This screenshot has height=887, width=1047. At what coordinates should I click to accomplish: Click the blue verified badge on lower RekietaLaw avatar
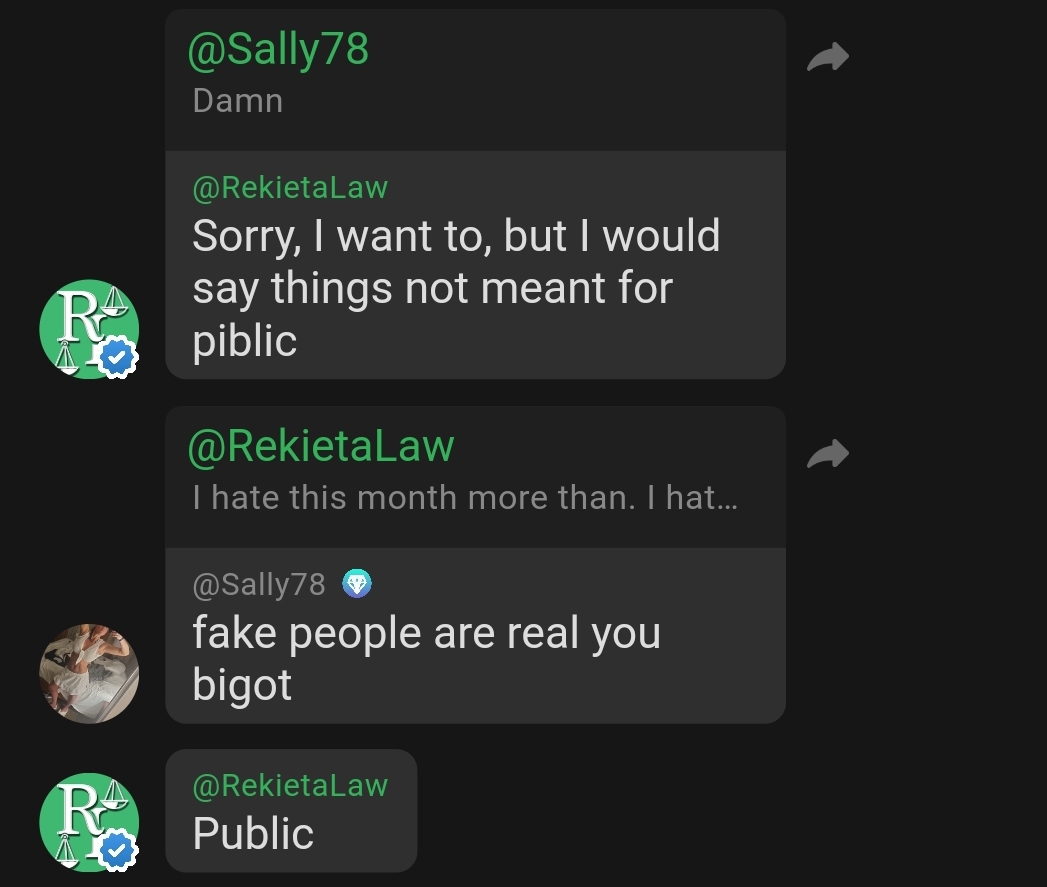click(118, 851)
